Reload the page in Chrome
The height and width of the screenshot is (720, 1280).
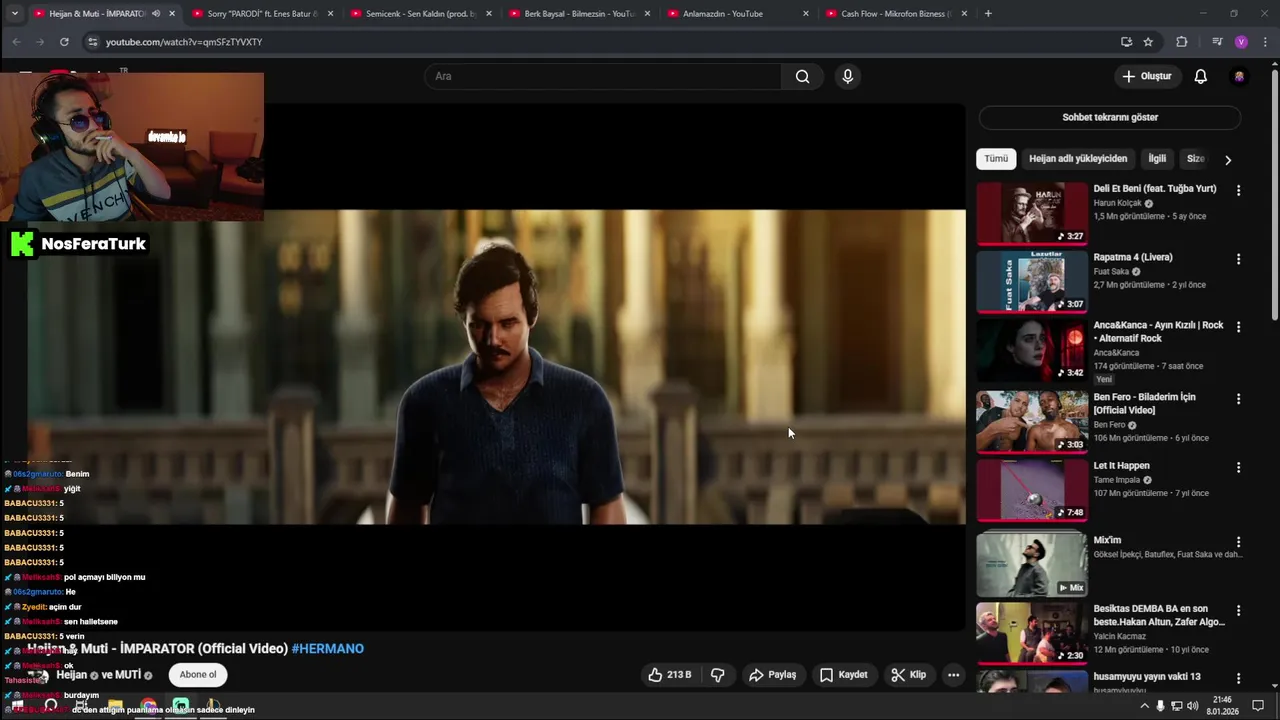(64, 42)
